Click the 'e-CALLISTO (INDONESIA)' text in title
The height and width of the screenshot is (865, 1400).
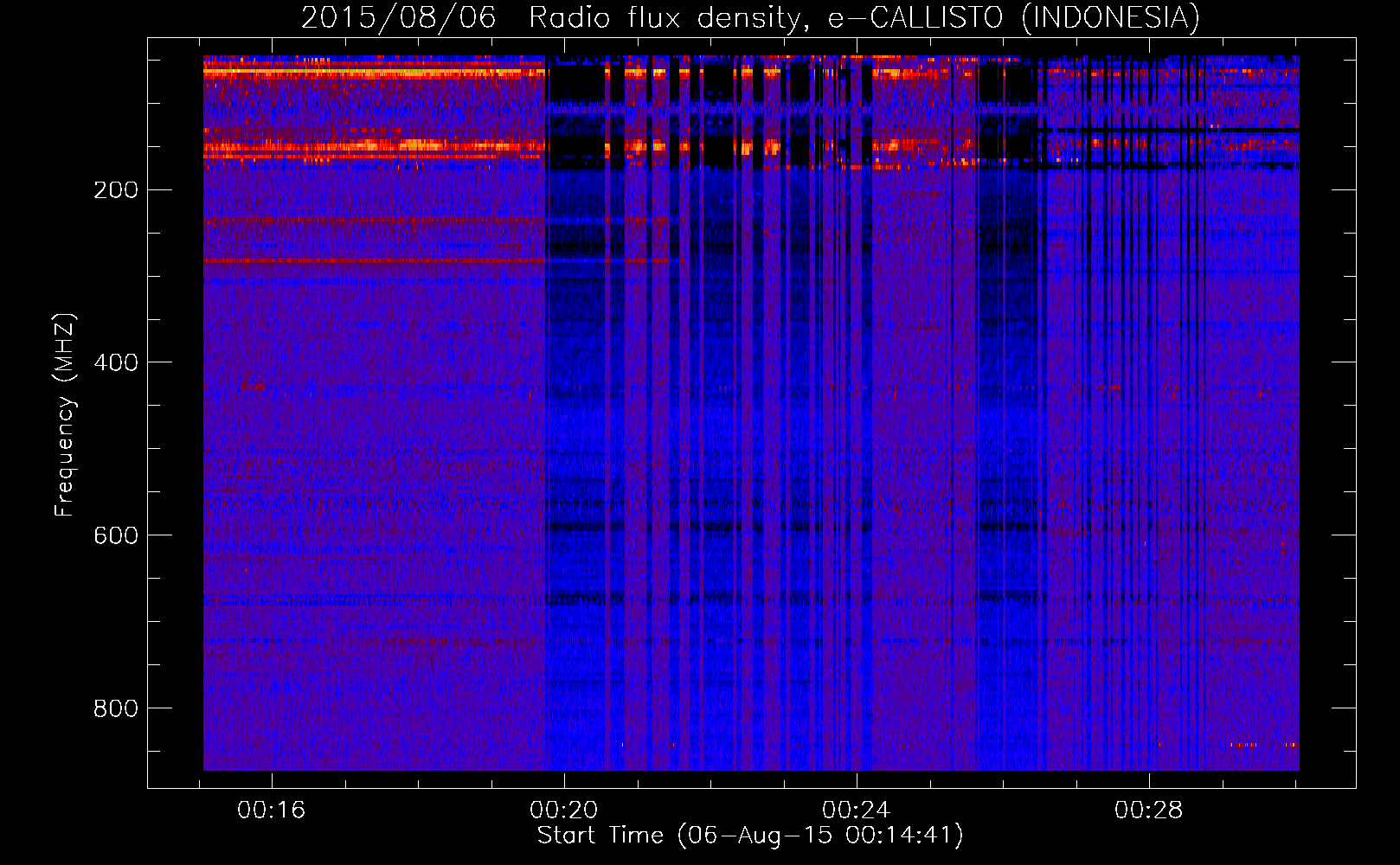click(x=1013, y=17)
